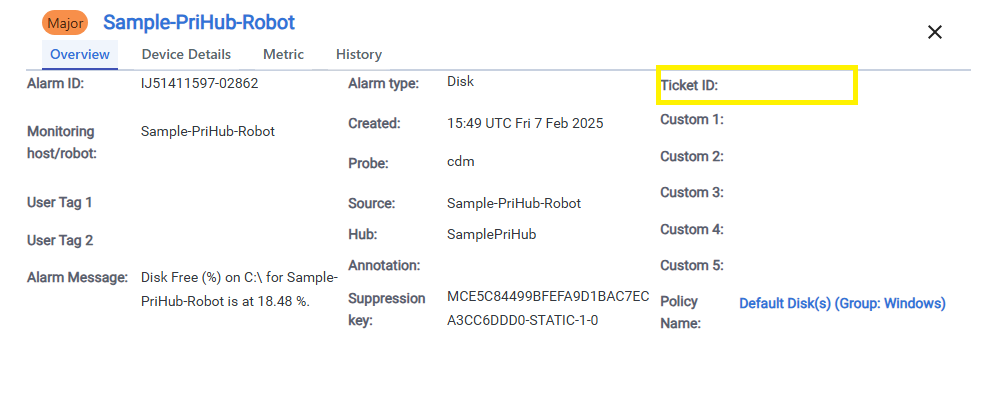Click the Source value Sample-PriHub-Robot

pyautogui.click(x=514, y=203)
